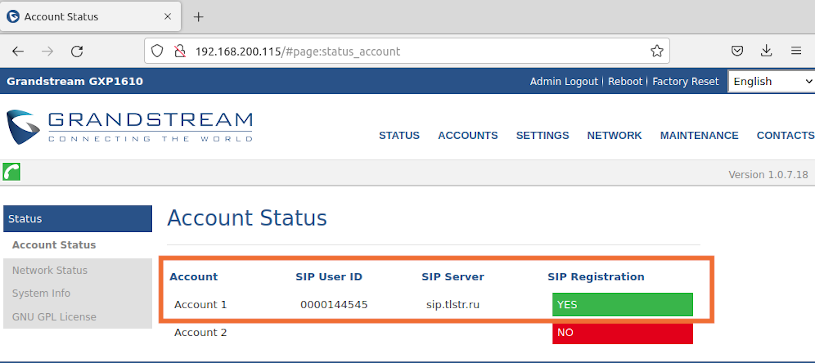Open the downloads arrow icon

tap(766, 50)
